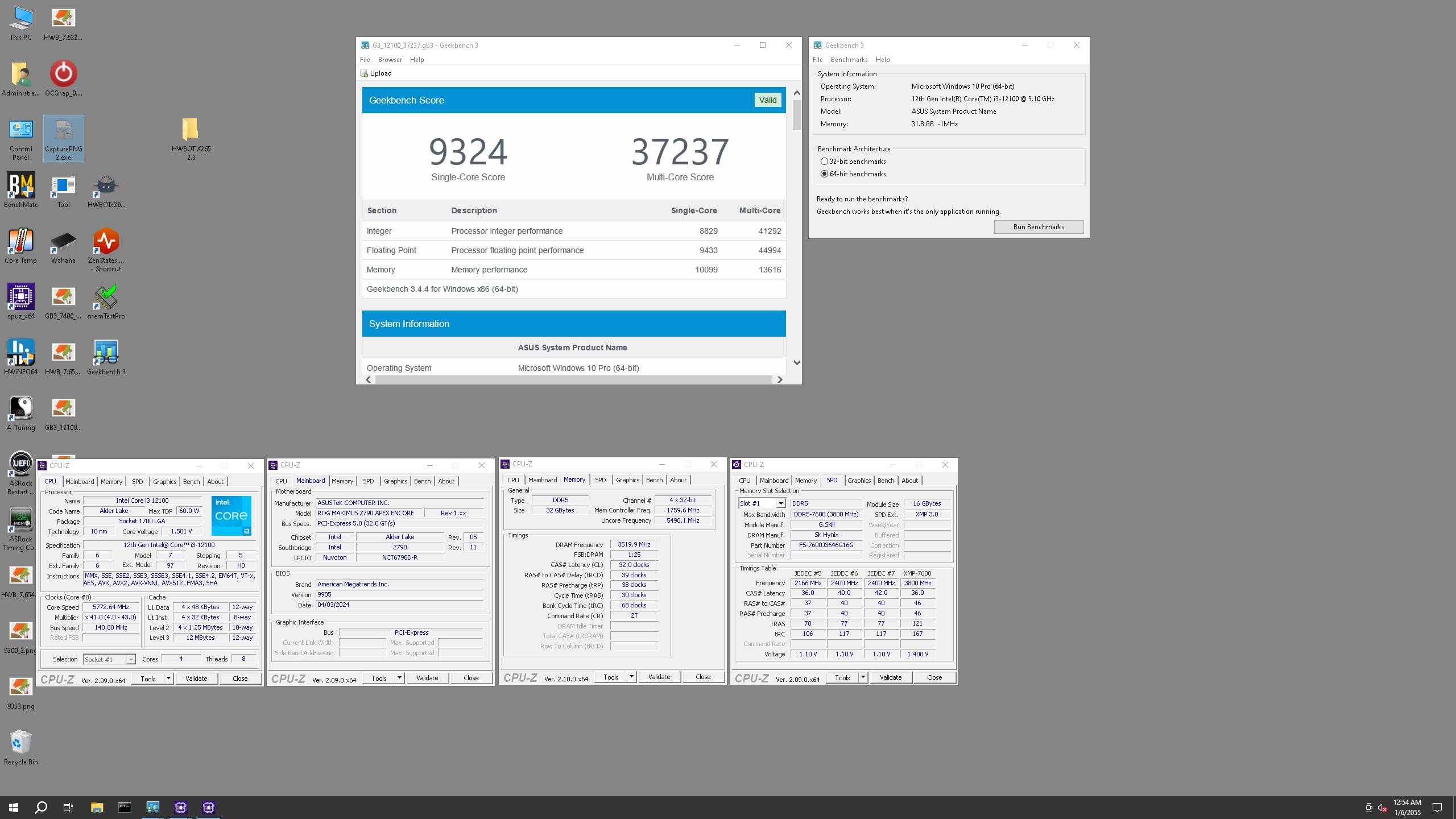Click Close in the SPD CPU-Z window
Screen dimensions: 1456x819
pos(934,677)
